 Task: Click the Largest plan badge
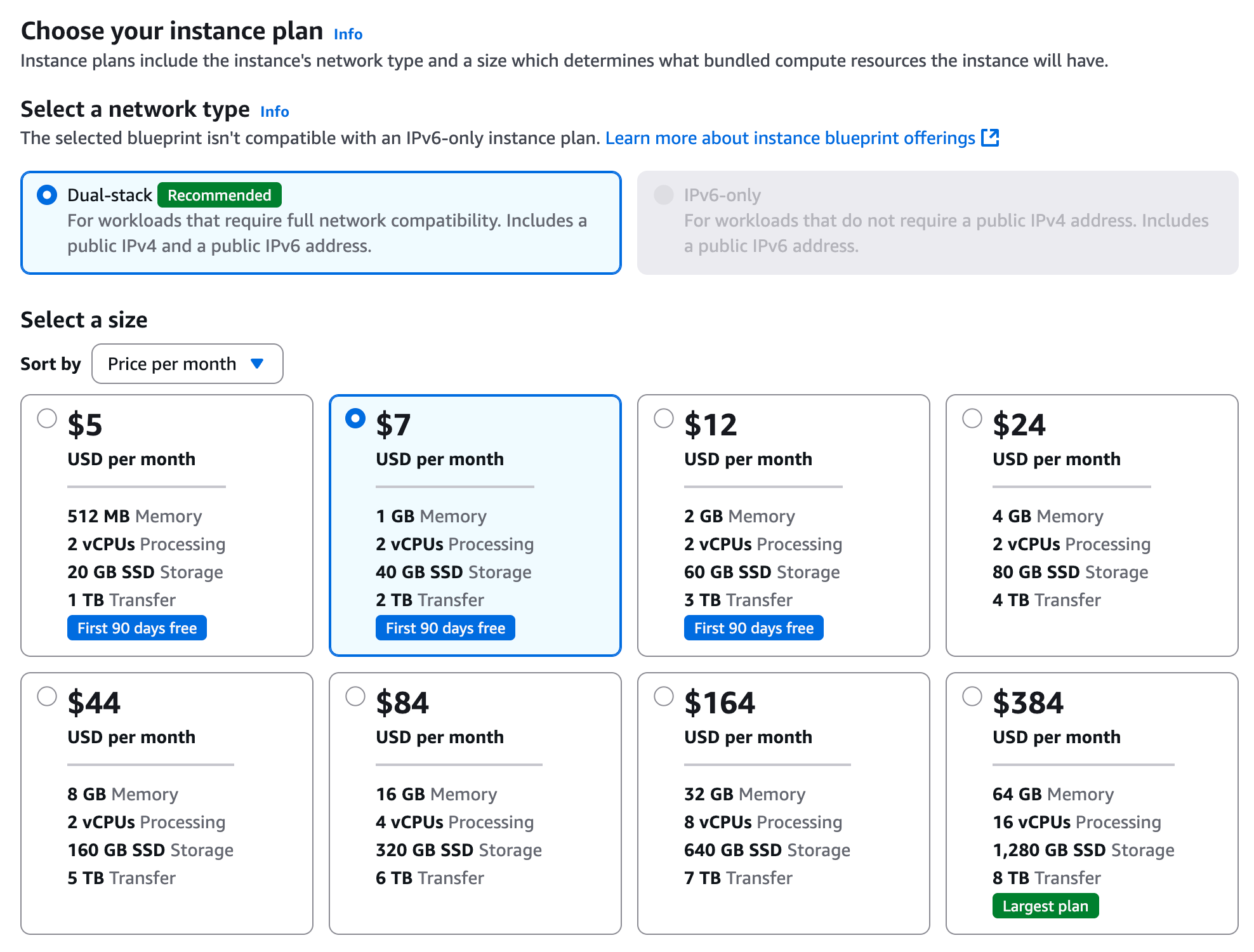click(x=1045, y=906)
